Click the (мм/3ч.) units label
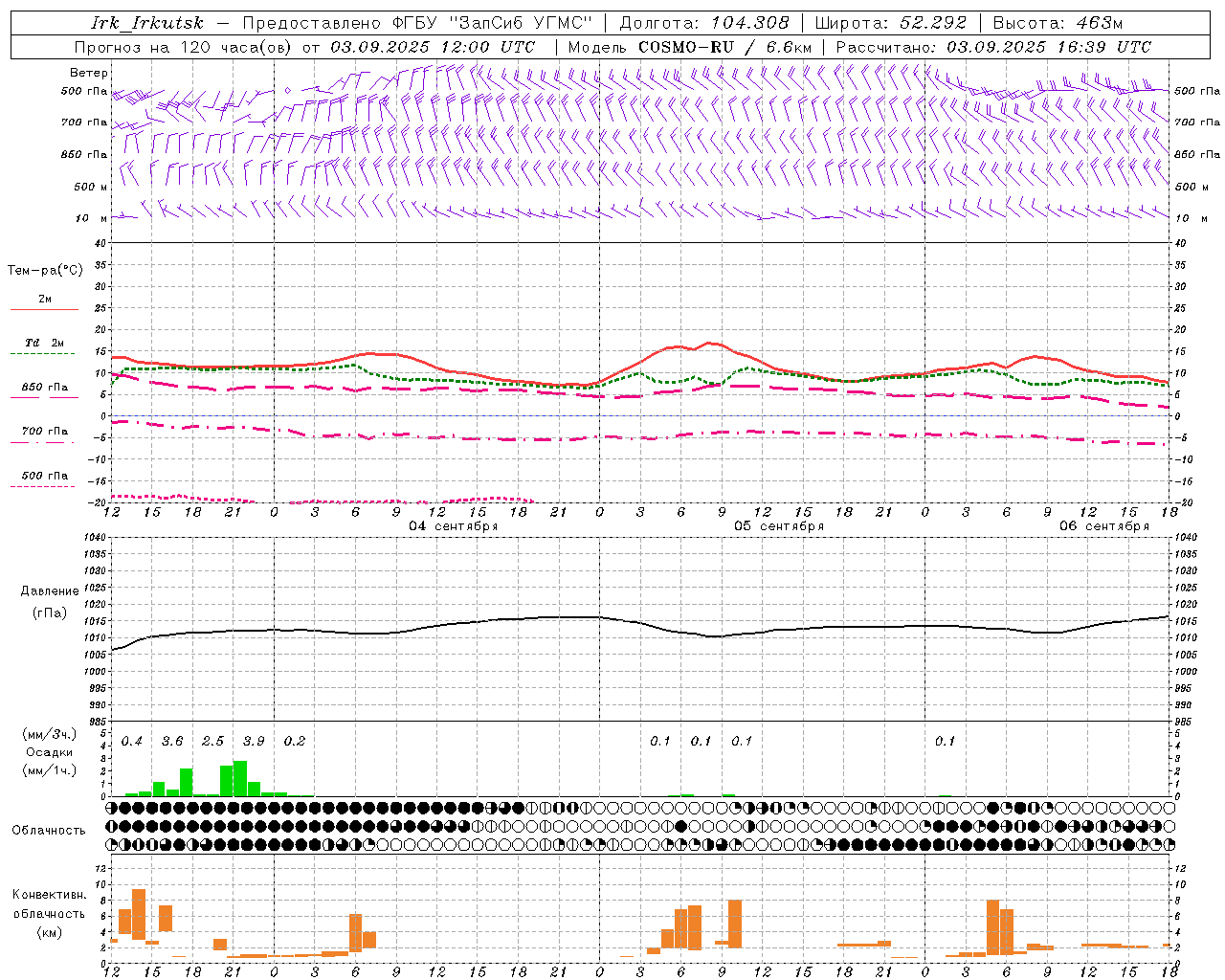Viewport: 1225px width, 980px height. (49, 734)
